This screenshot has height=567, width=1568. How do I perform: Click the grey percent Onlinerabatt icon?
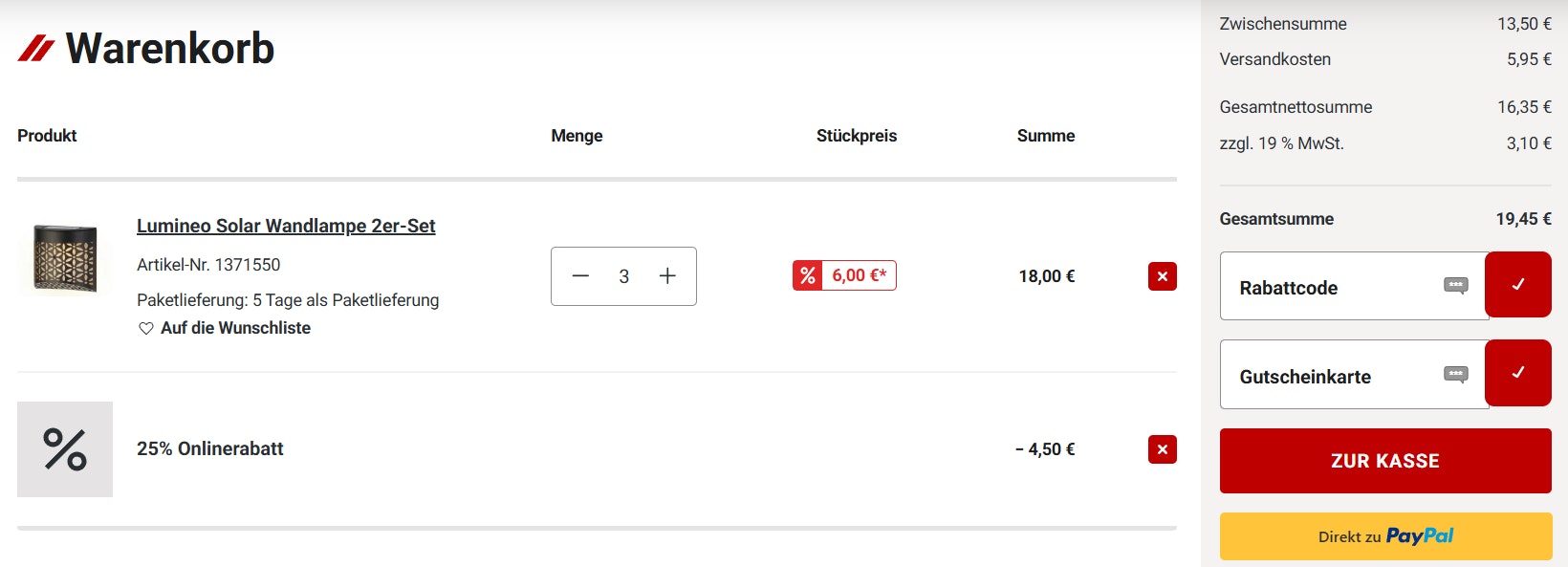[x=65, y=449]
